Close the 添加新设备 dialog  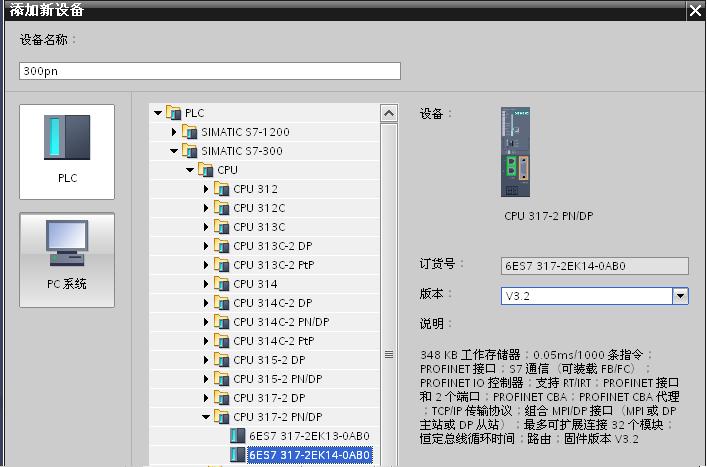[x=696, y=10]
